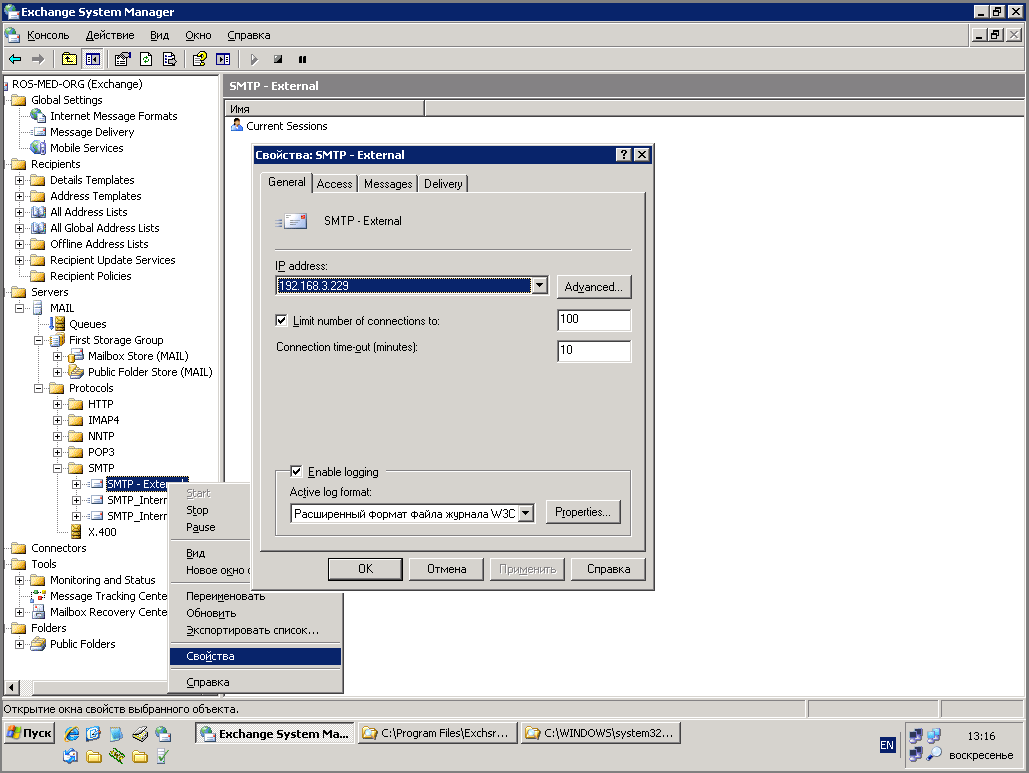The height and width of the screenshot is (773, 1029).
Task: Toggle Limit number of connections checkbox
Action: 282,320
